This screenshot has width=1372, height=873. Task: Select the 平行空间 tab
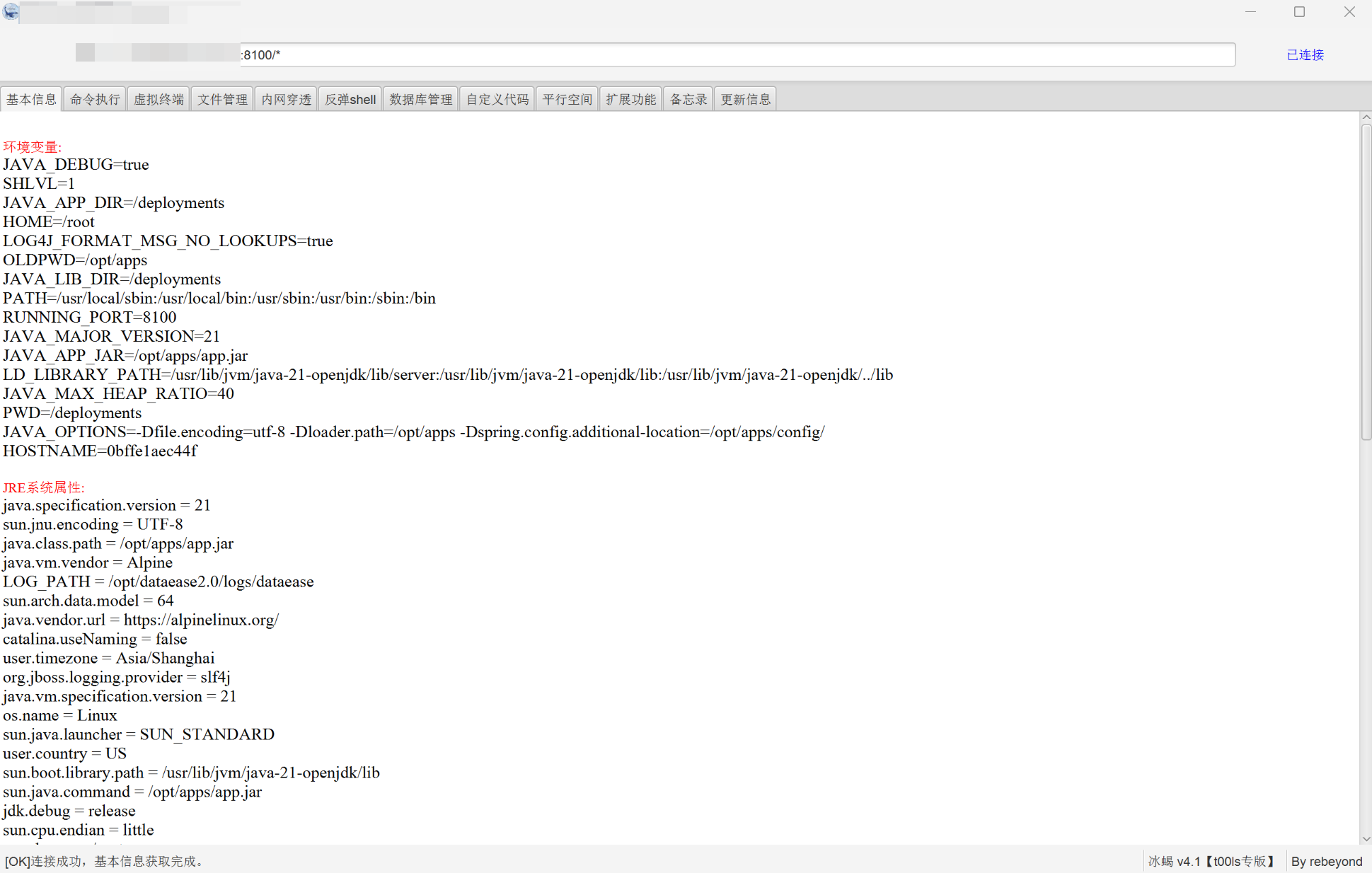click(567, 99)
